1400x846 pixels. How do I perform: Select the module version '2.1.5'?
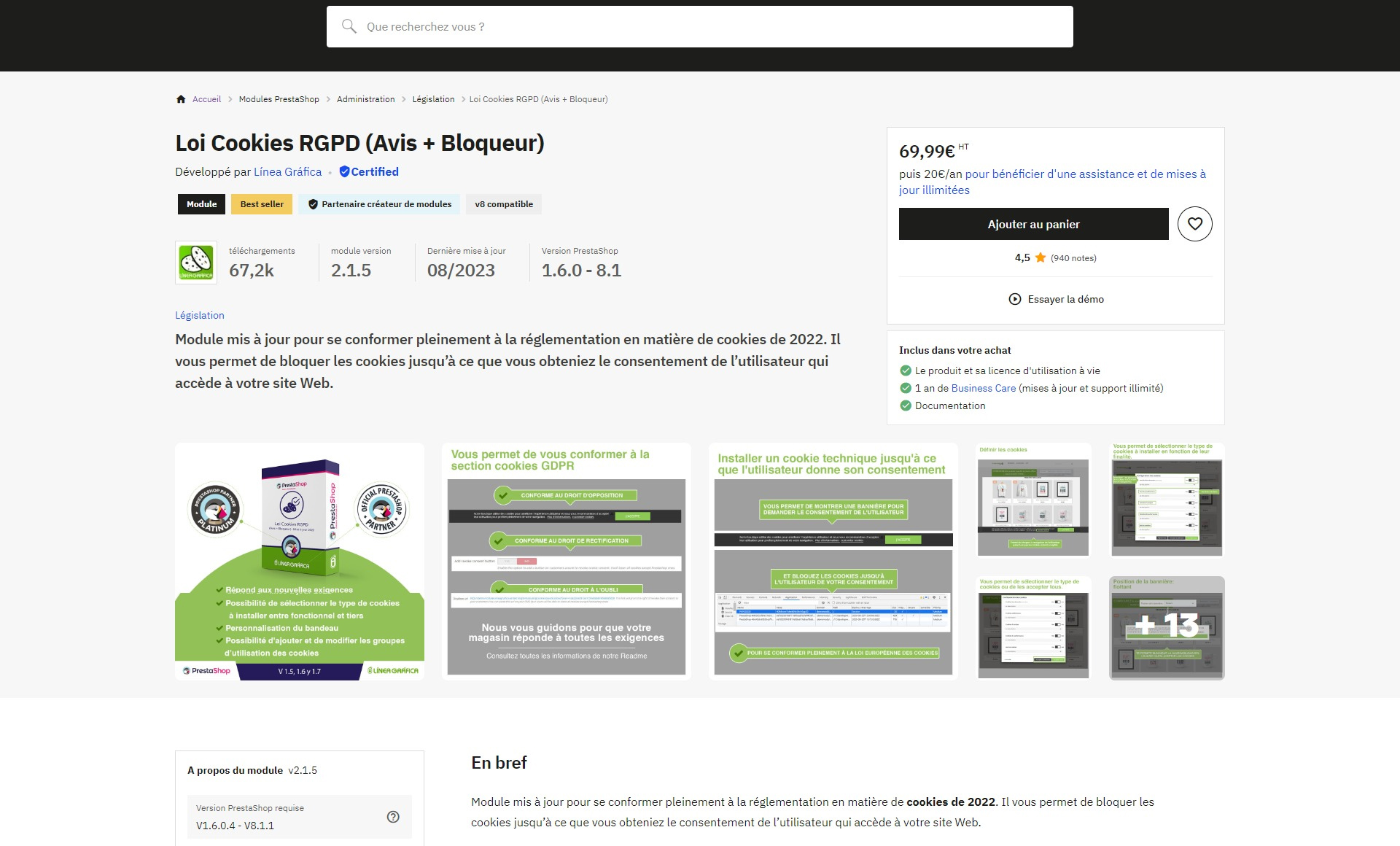351,271
